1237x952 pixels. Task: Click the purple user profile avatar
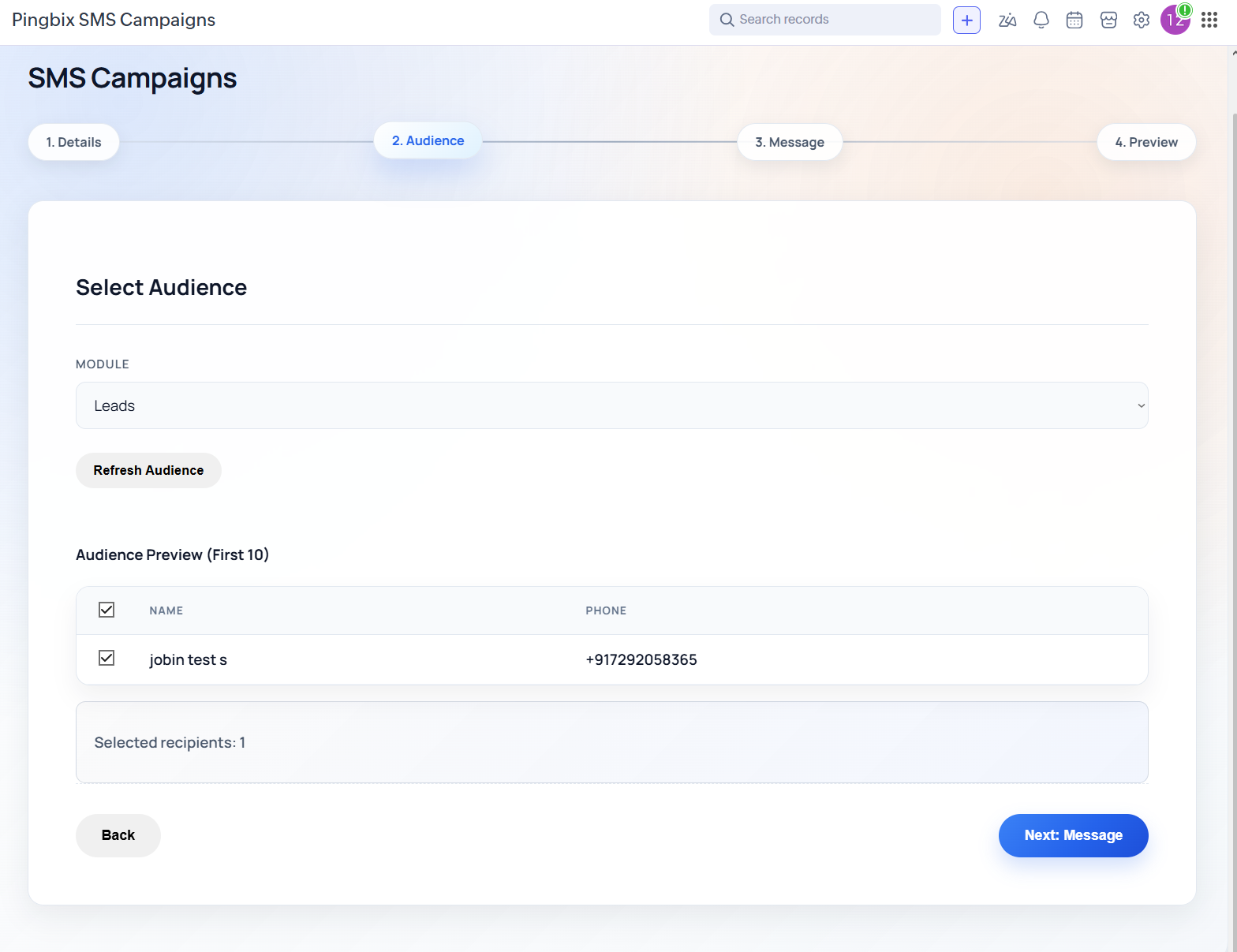tap(1174, 21)
